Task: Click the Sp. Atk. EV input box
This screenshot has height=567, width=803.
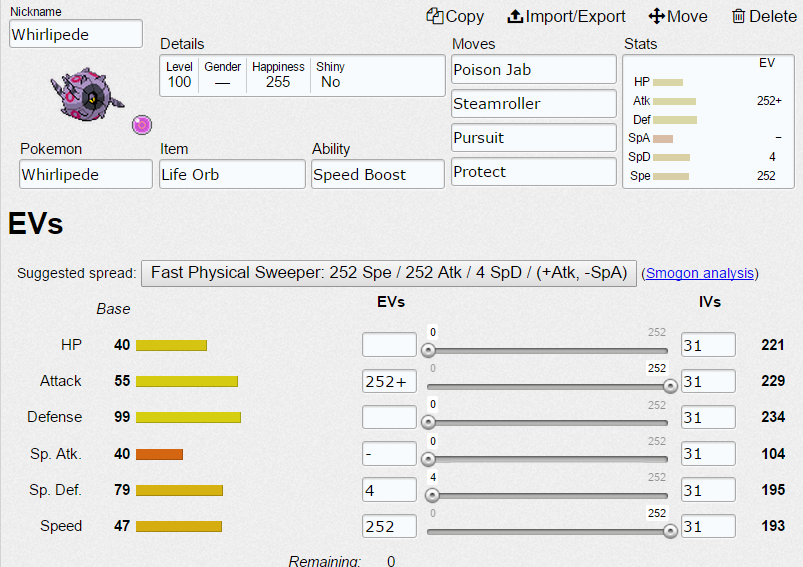Action: [389, 453]
